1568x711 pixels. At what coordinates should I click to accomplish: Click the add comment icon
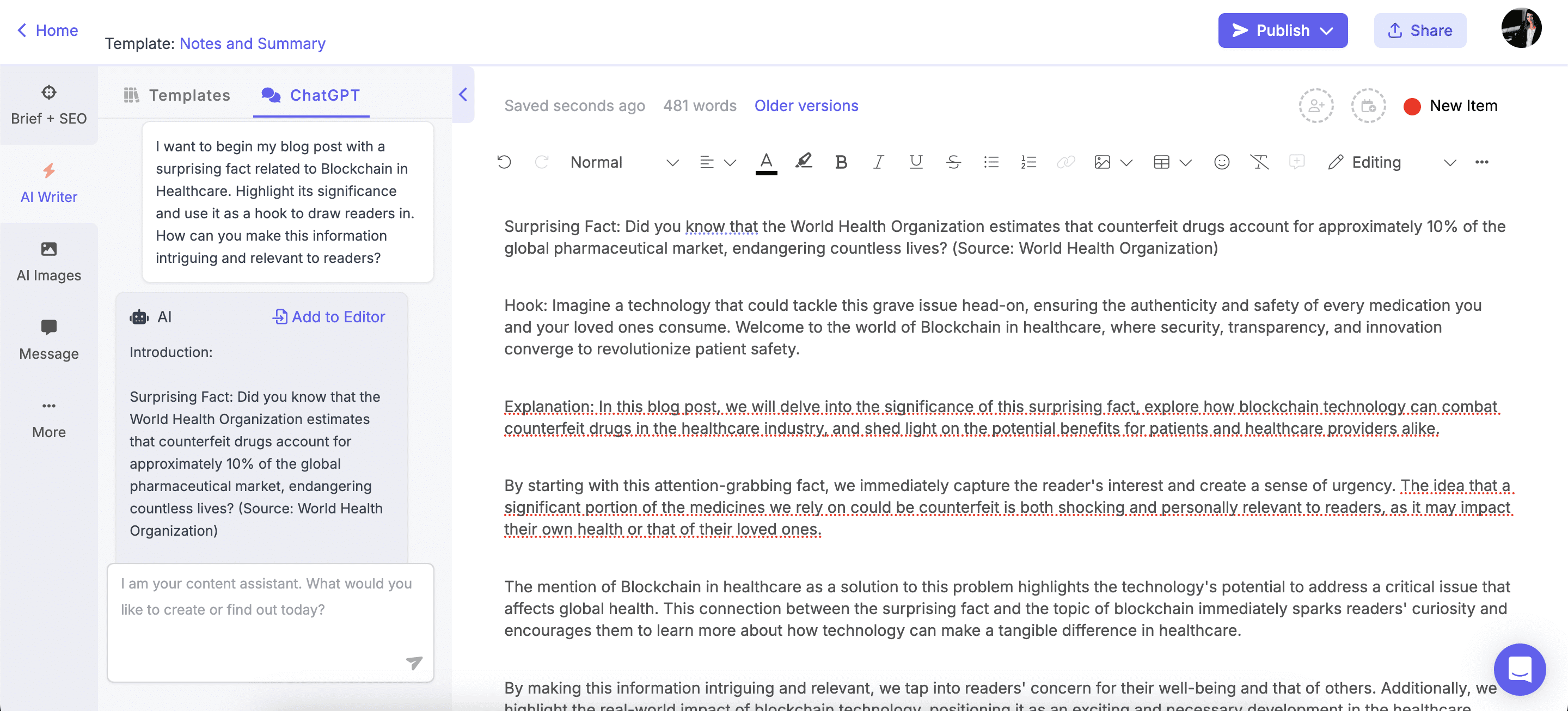[x=1297, y=162]
